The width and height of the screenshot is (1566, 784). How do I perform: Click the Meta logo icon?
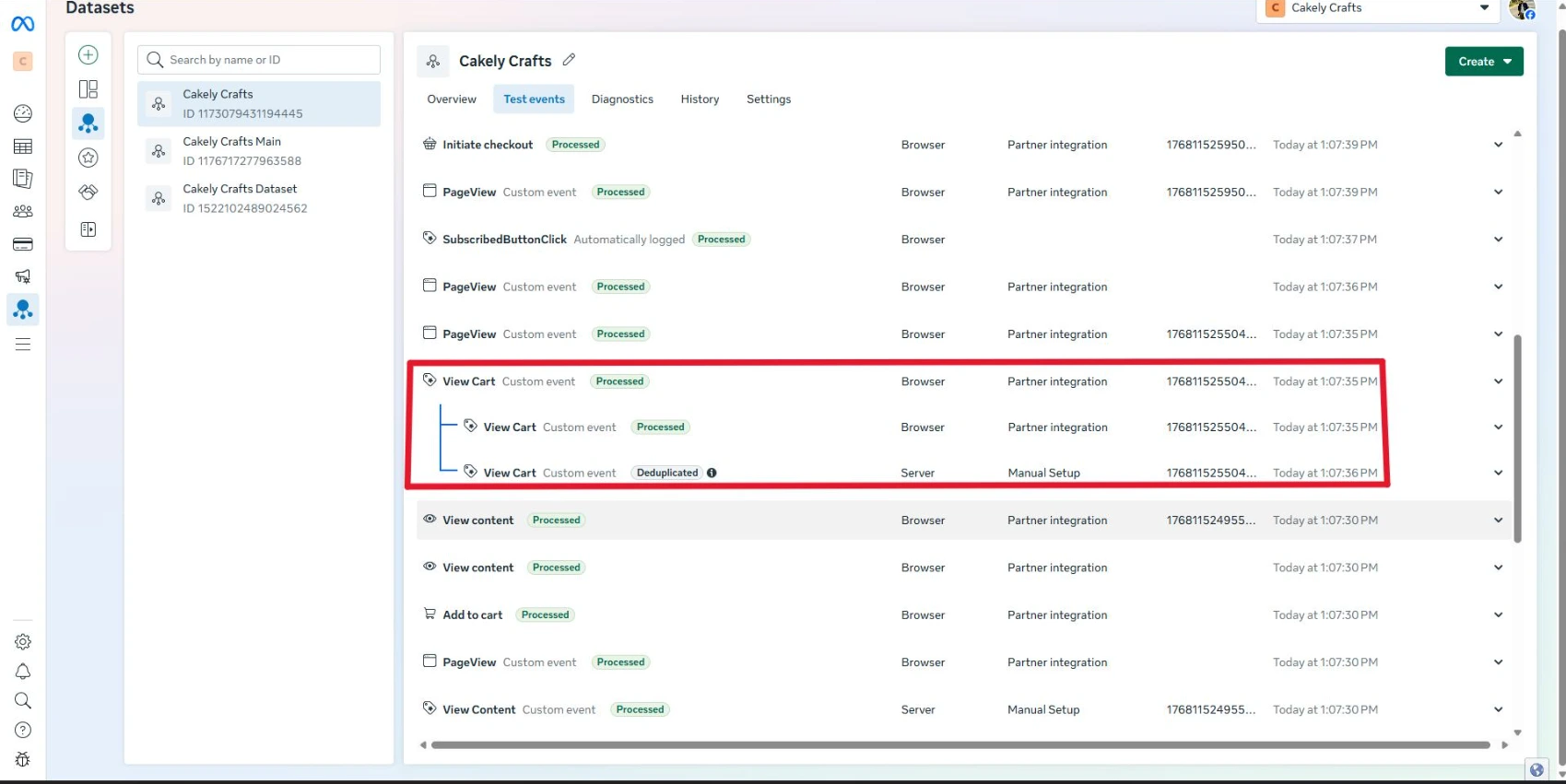pos(23,24)
